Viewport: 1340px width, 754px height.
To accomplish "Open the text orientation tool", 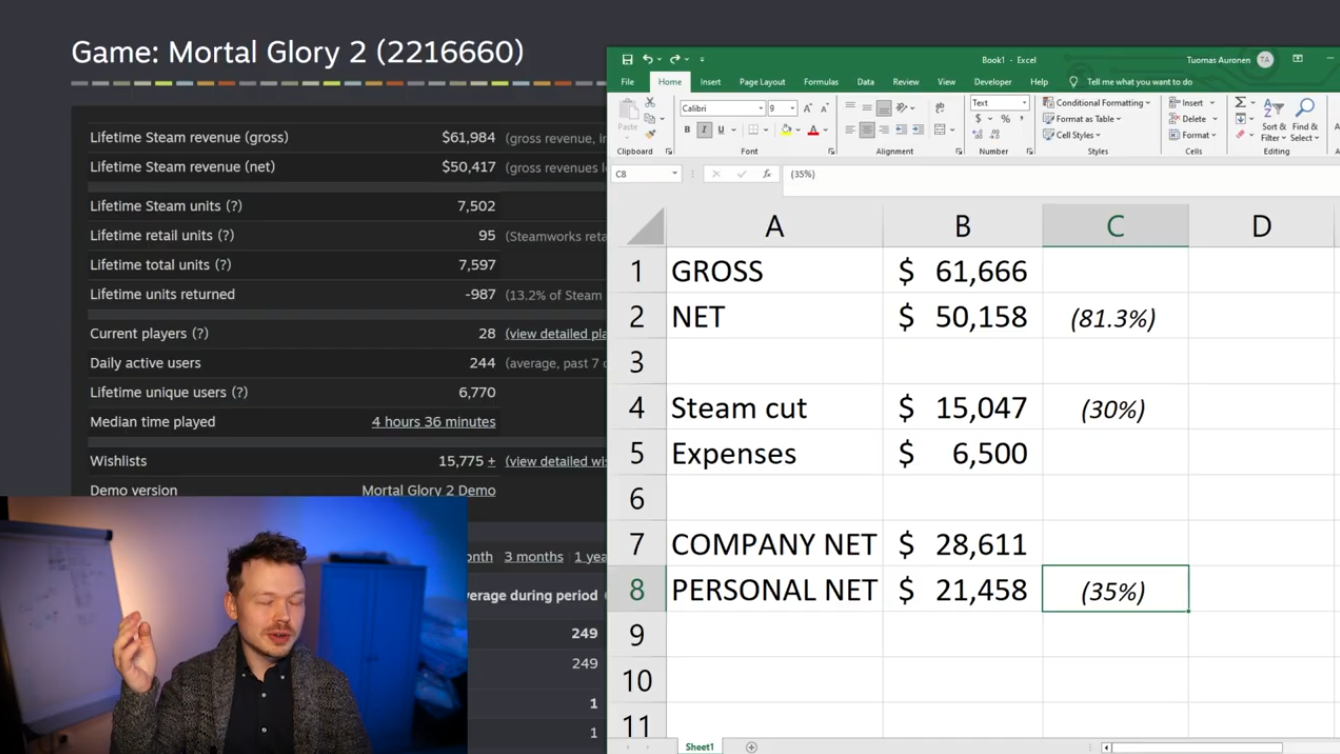I will click(x=903, y=108).
